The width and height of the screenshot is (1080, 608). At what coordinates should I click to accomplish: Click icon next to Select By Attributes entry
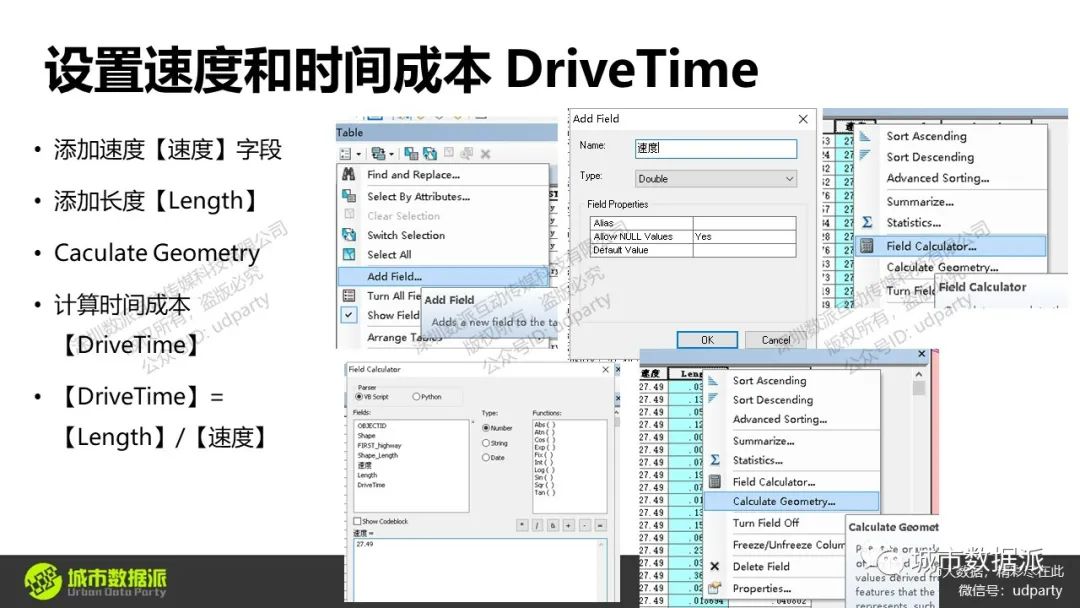(x=349, y=196)
